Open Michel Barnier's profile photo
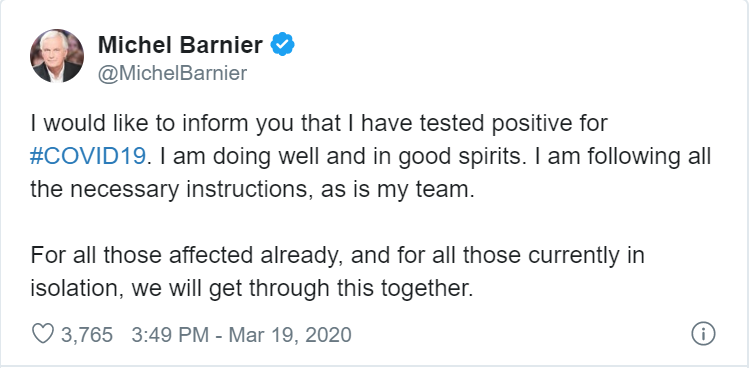 tap(57, 56)
